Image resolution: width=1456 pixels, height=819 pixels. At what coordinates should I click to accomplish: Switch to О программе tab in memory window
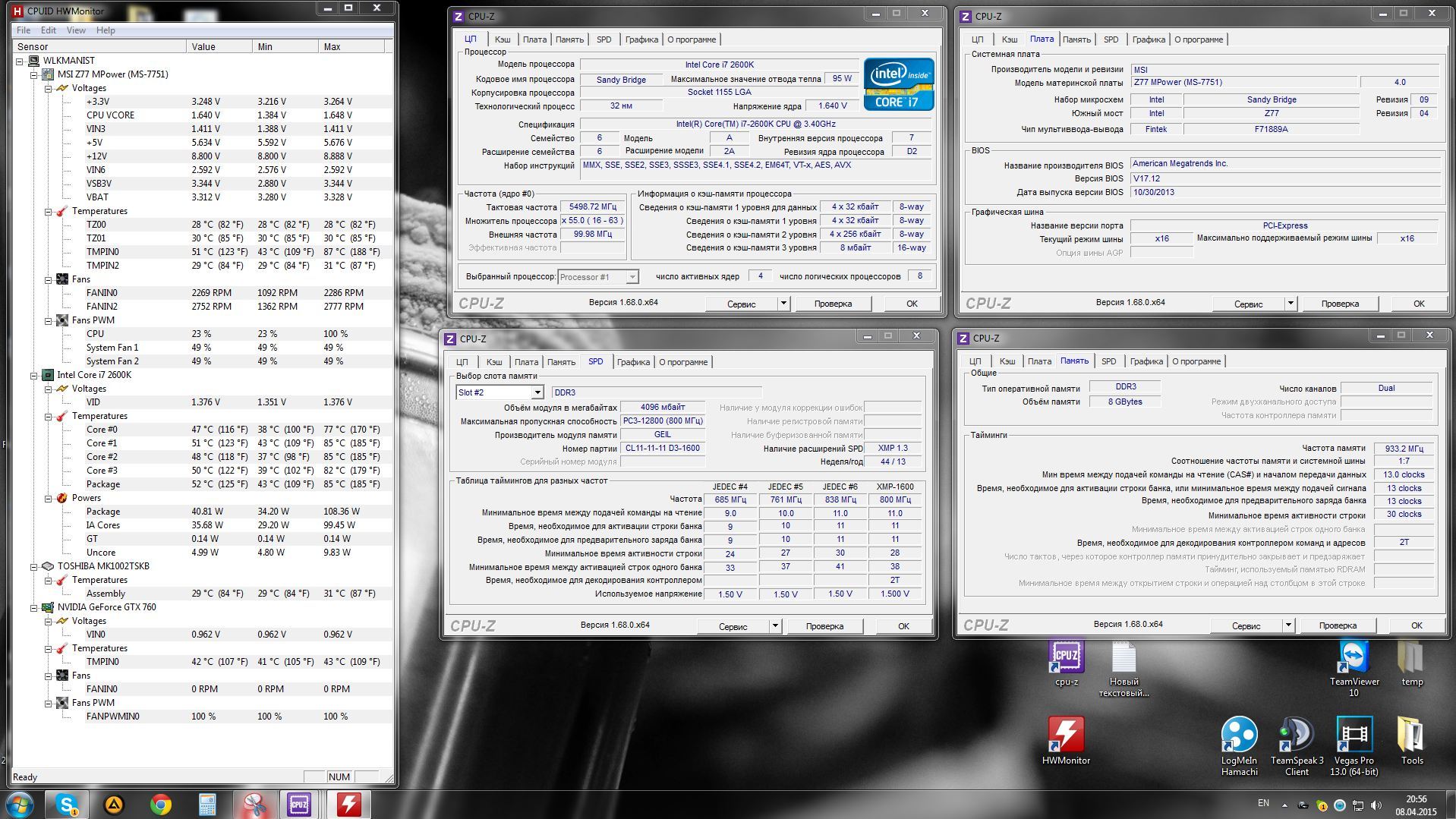coord(1196,361)
